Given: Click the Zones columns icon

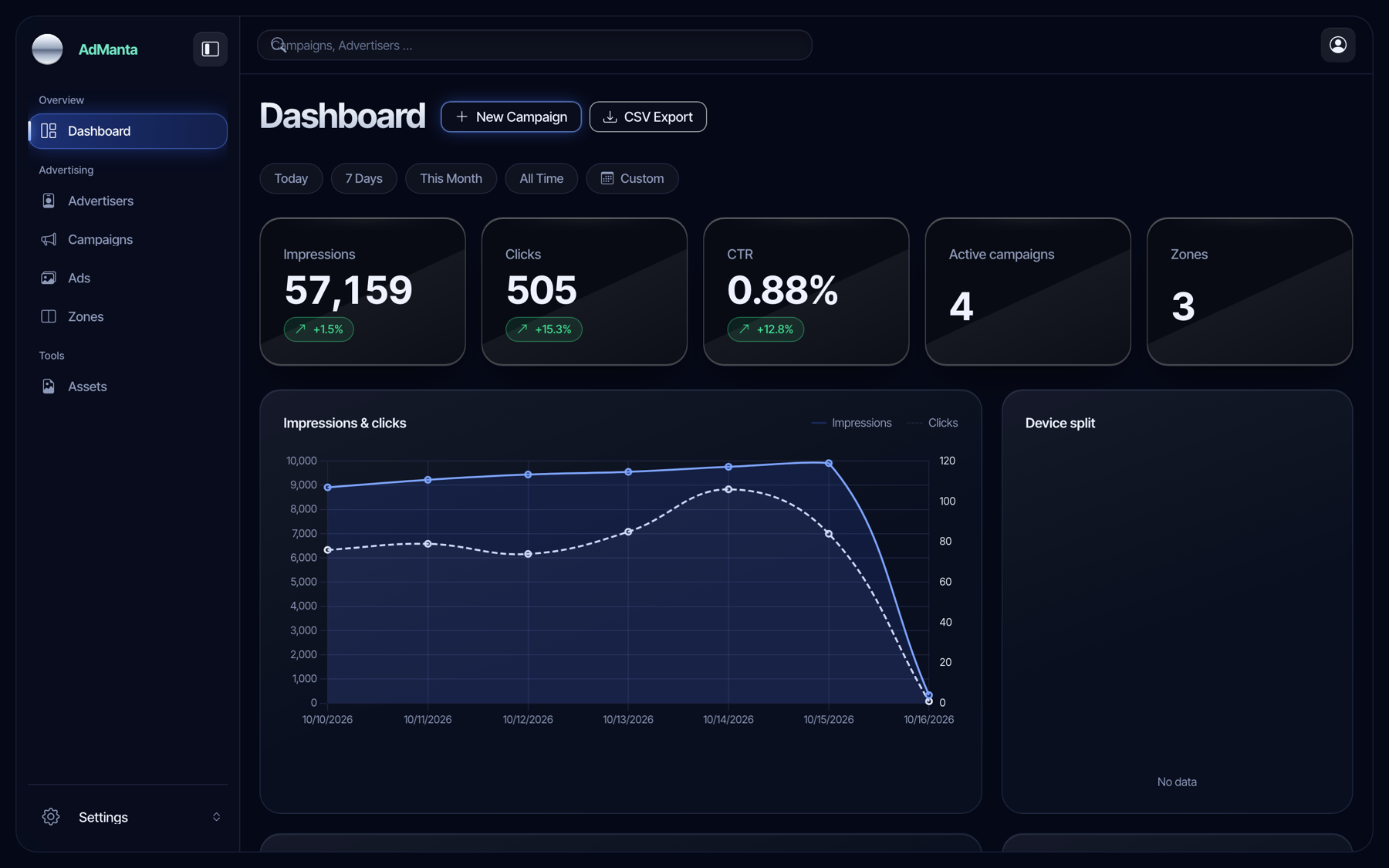Looking at the screenshot, I should (49, 316).
